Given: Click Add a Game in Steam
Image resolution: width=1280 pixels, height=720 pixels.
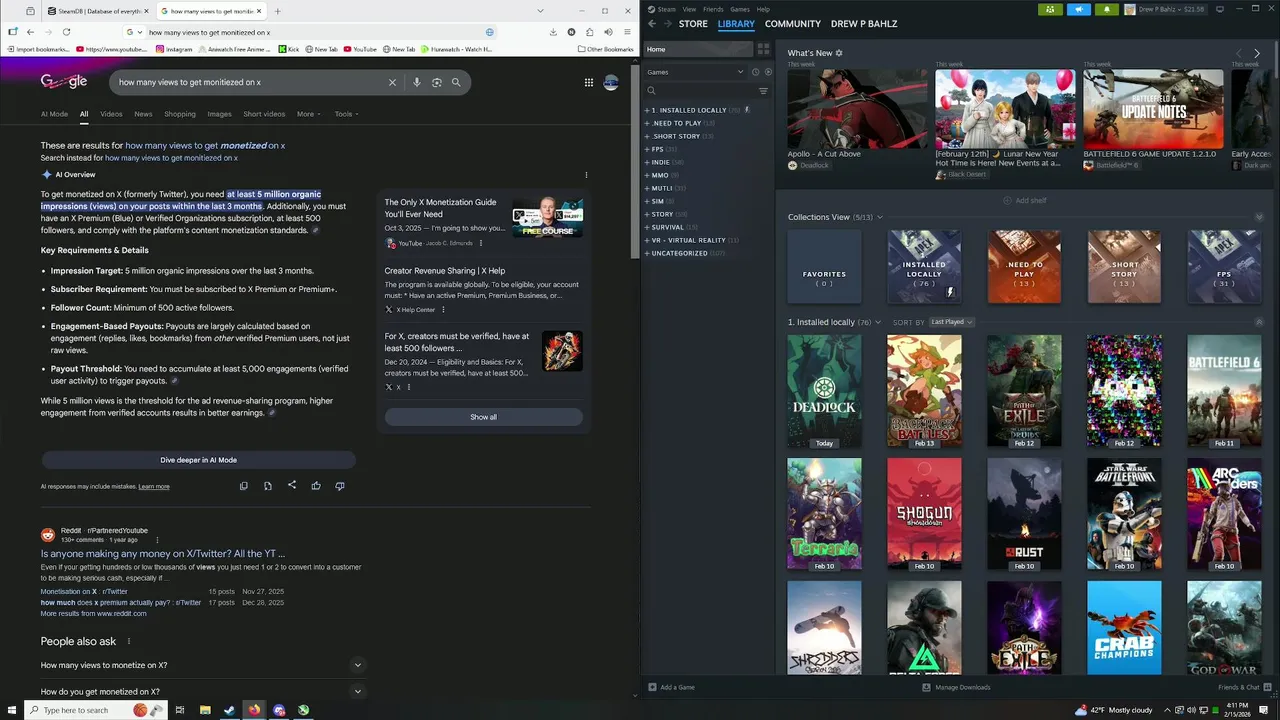Looking at the screenshot, I should 671,687.
